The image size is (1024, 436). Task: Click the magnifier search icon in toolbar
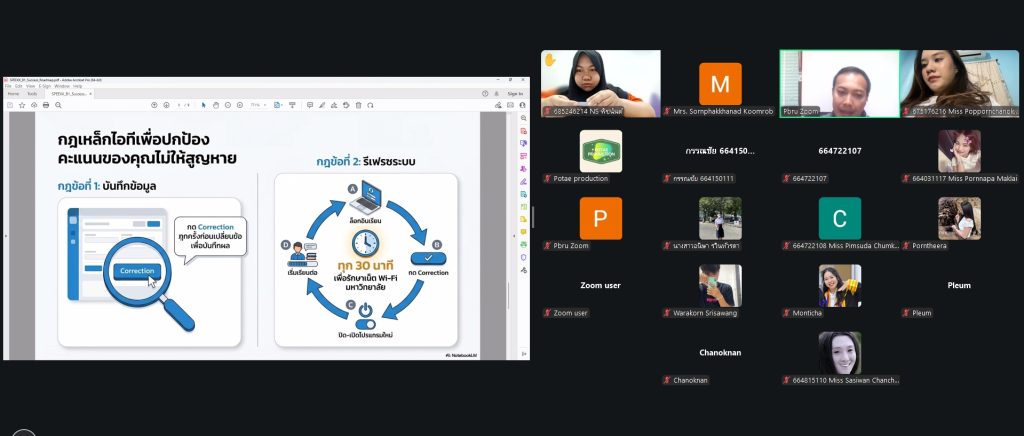pos(59,104)
